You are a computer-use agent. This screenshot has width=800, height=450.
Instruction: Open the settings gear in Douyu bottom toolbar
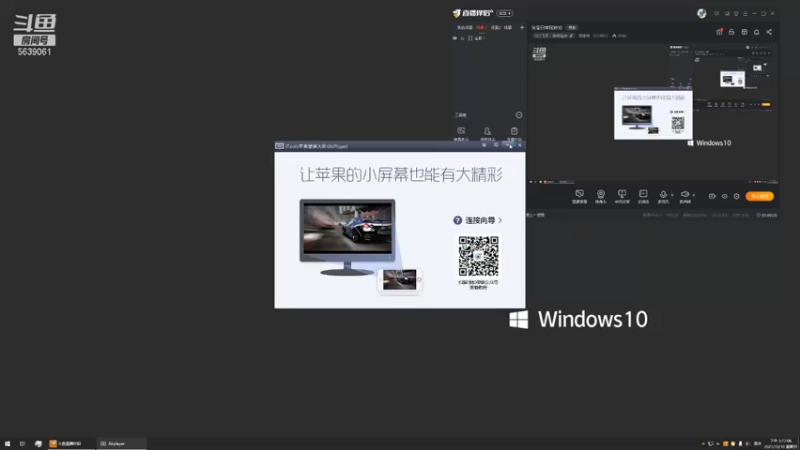(736, 196)
